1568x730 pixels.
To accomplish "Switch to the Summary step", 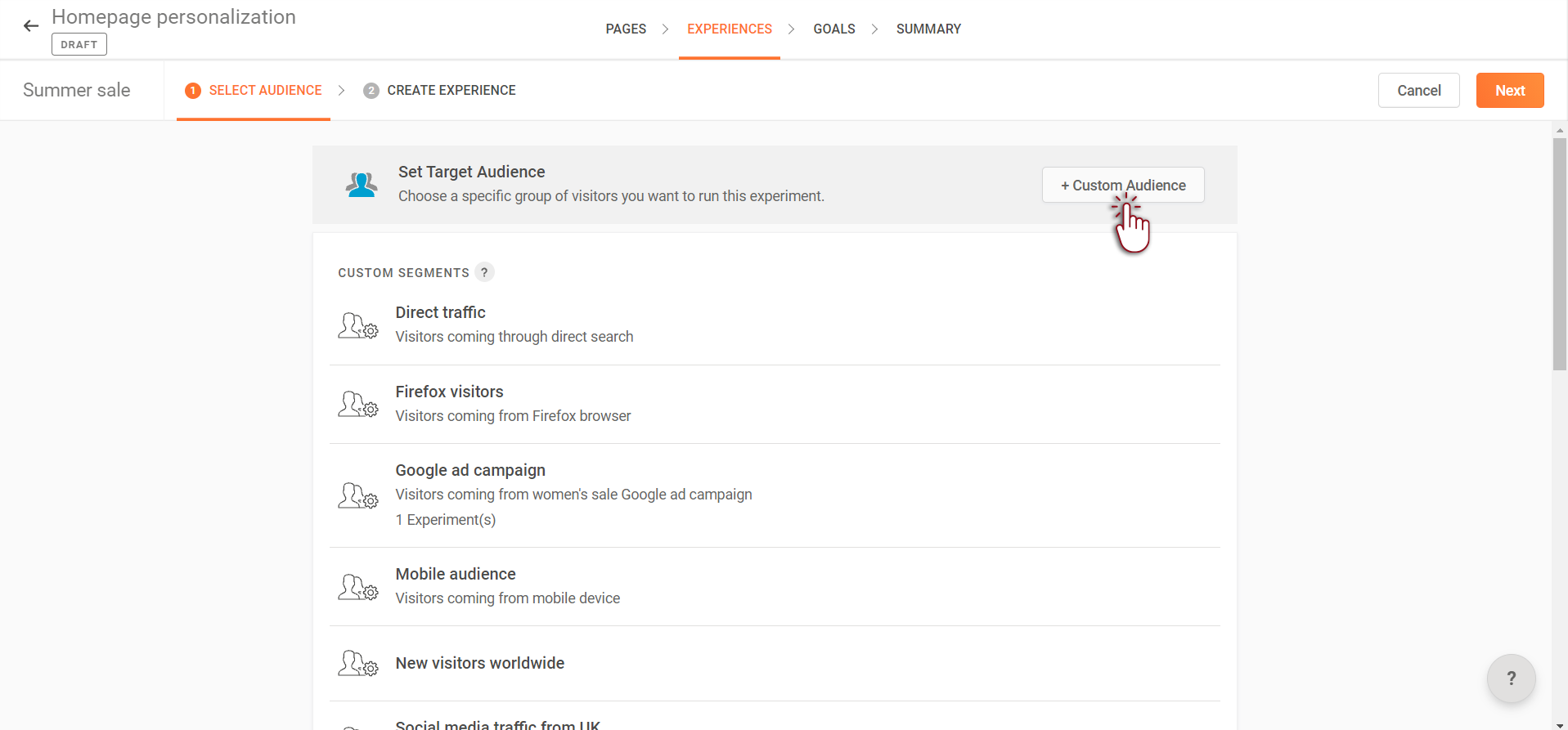I will (928, 29).
